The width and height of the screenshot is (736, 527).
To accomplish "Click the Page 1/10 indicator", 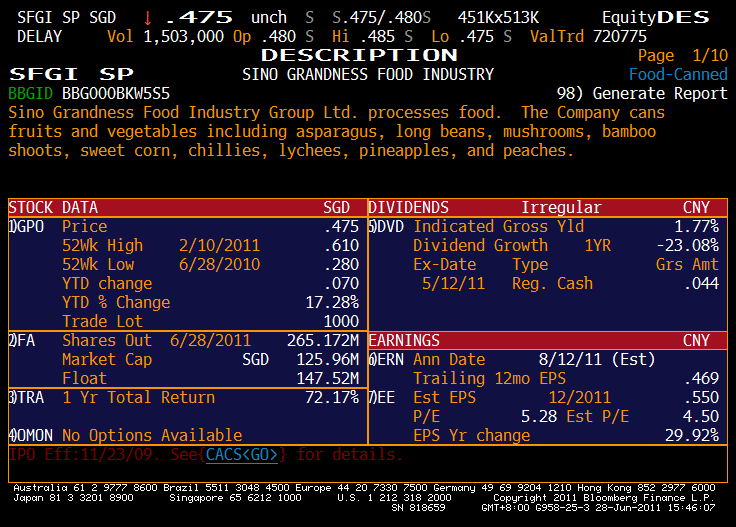I will click(x=682, y=56).
